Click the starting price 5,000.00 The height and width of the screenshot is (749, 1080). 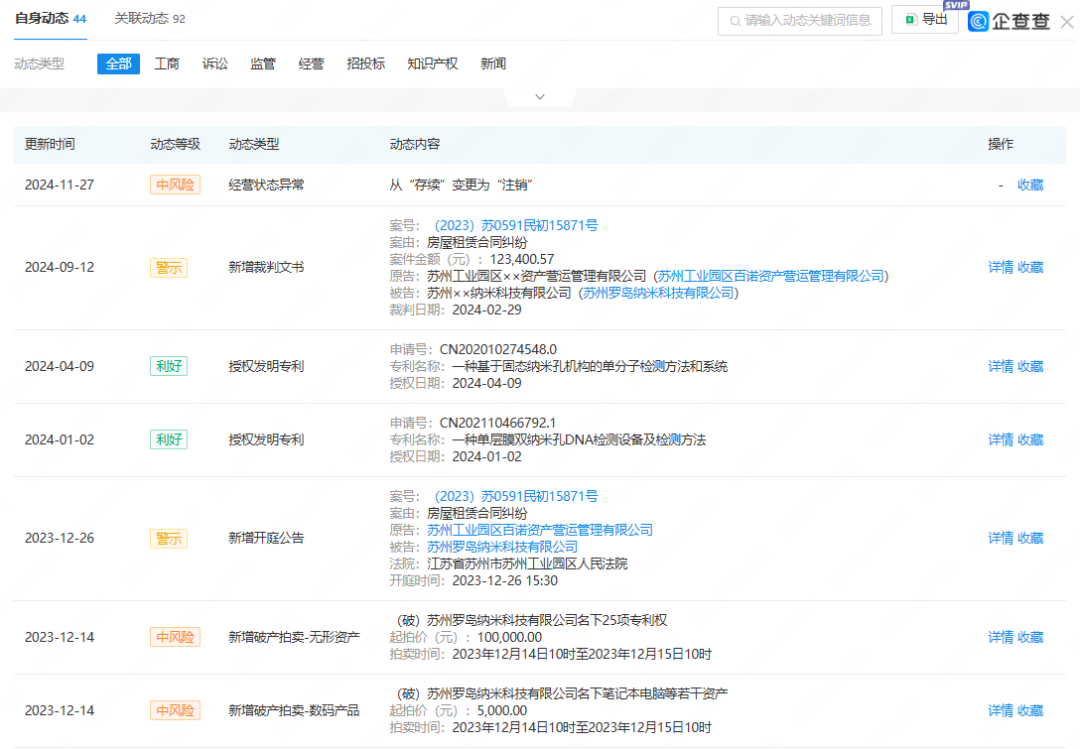502,710
